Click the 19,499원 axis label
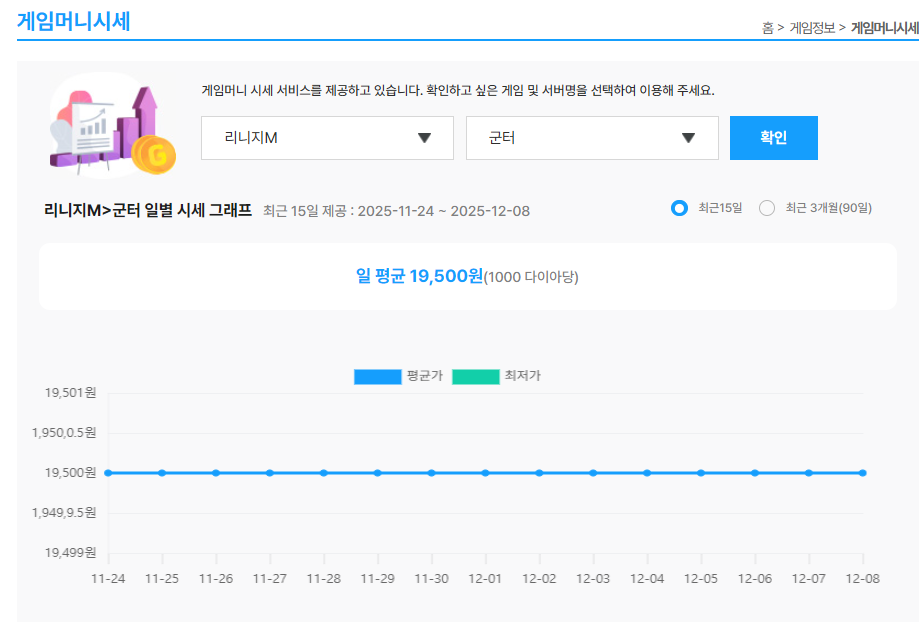922x622 pixels. click(x=70, y=553)
